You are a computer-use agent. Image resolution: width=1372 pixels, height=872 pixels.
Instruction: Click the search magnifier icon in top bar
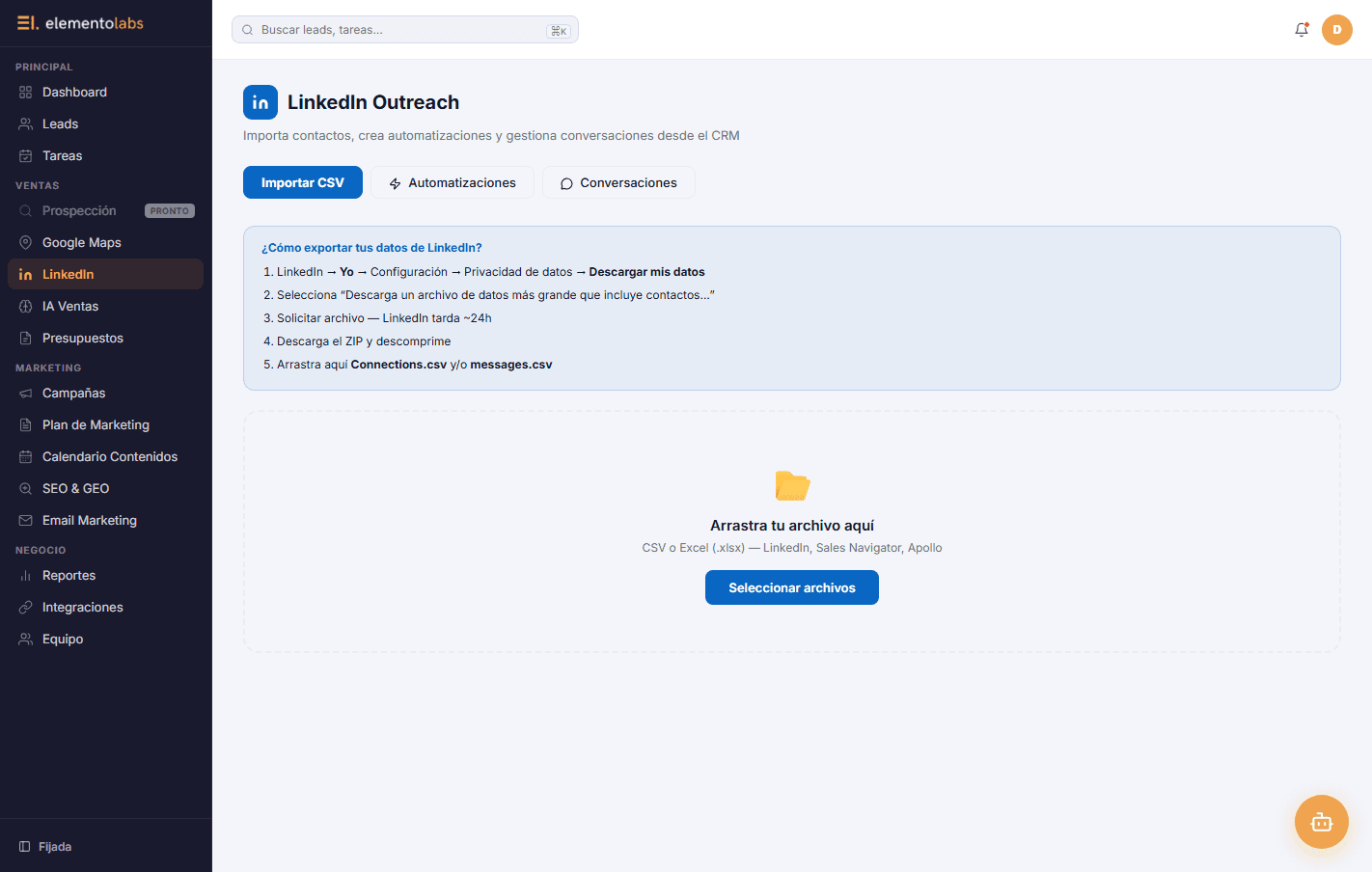(x=248, y=30)
